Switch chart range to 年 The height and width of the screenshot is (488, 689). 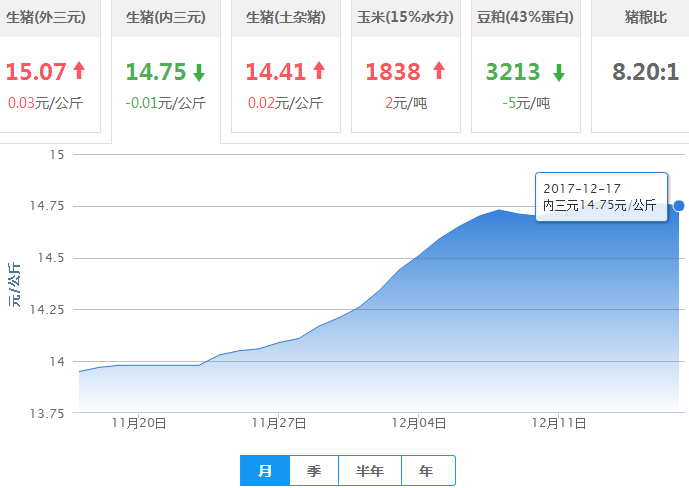427,471
